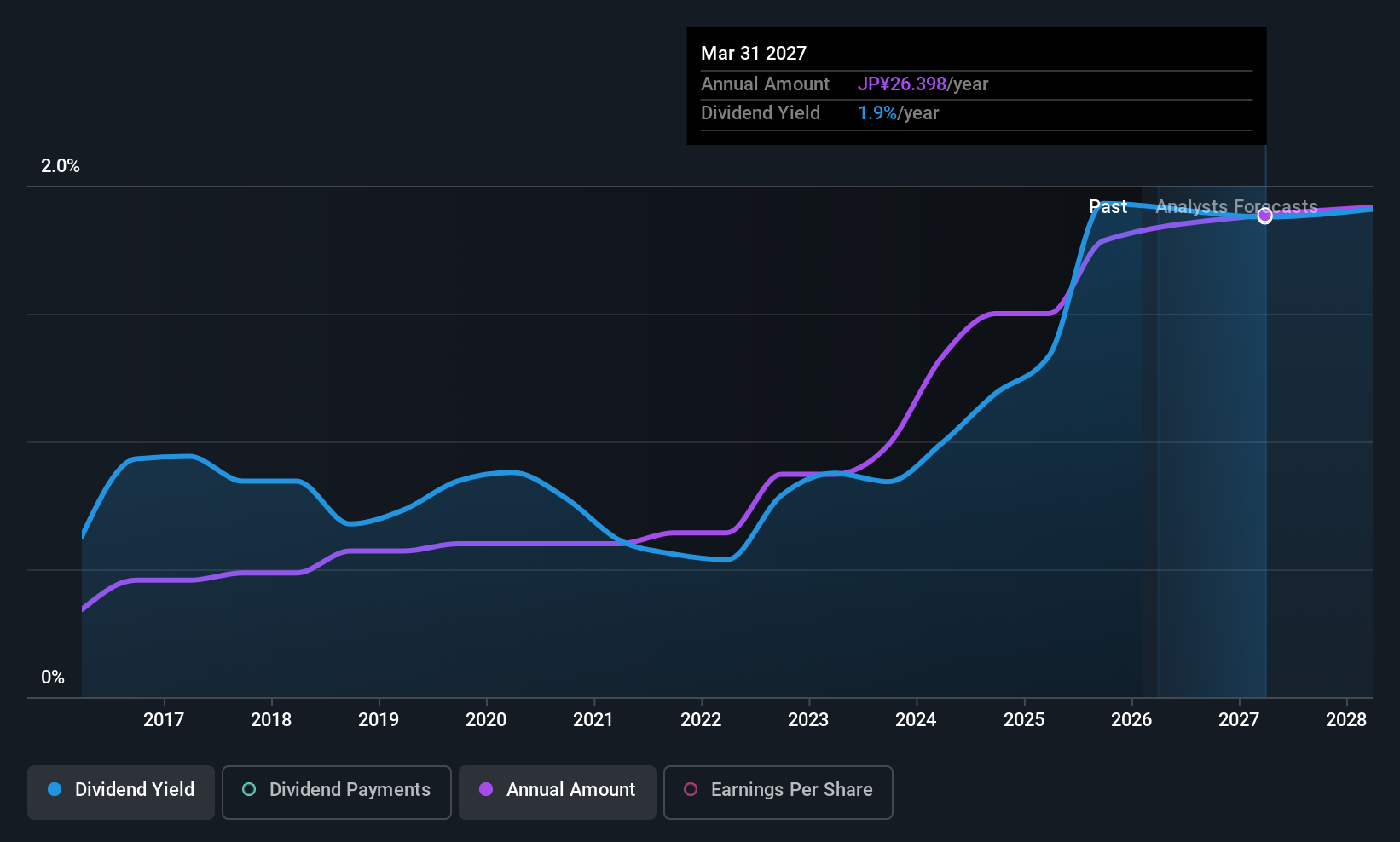
Task: Click the purple Annual Amount legend dot
Action: point(486,789)
